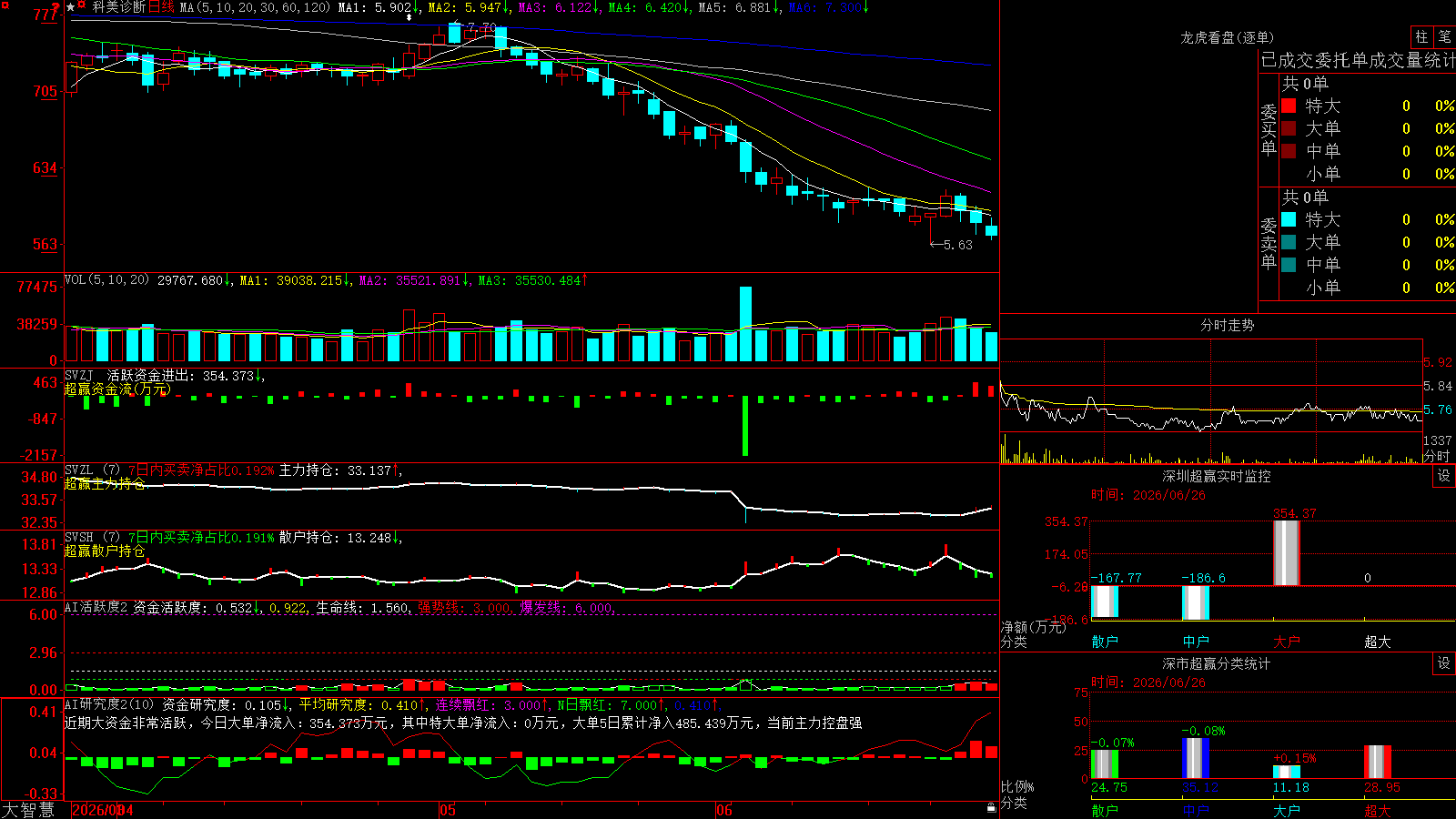Click the 深市超赢分类统计 panel title
The width and height of the screenshot is (1456, 819).
pyautogui.click(x=1217, y=663)
